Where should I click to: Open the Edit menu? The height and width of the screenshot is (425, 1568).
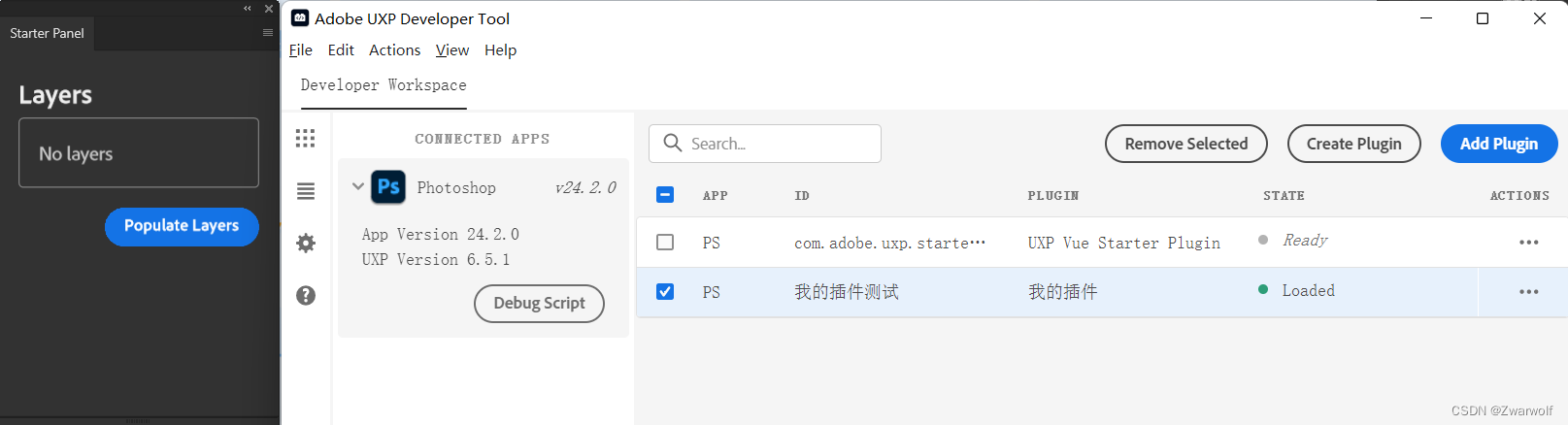[x=341, y=49]
